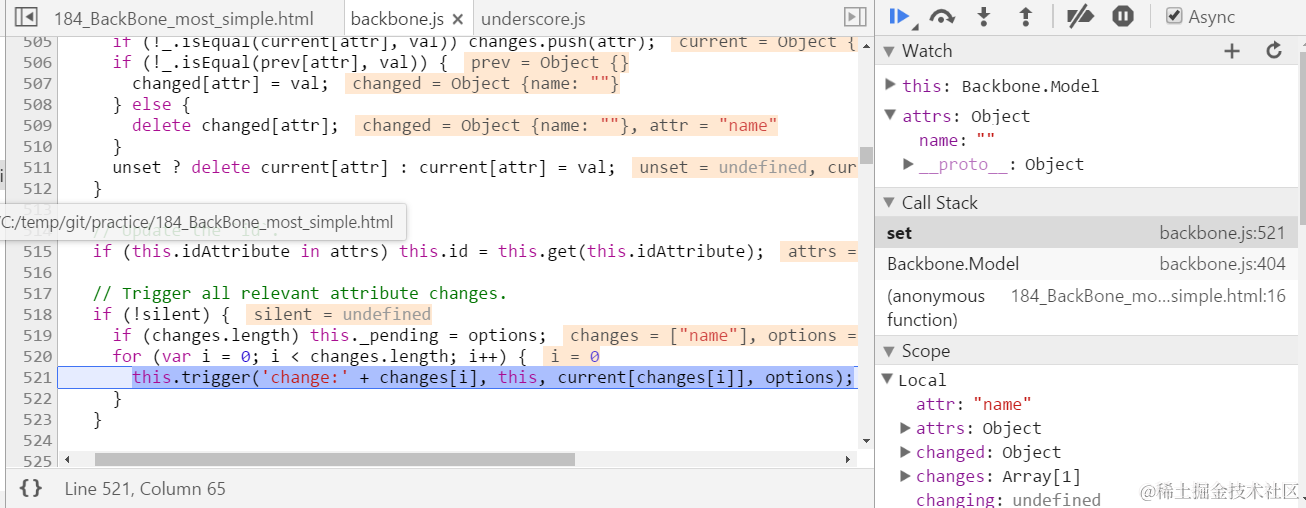Expand __proto__ in Watch
The image size is (1306, 508).
tap(908, 164)
